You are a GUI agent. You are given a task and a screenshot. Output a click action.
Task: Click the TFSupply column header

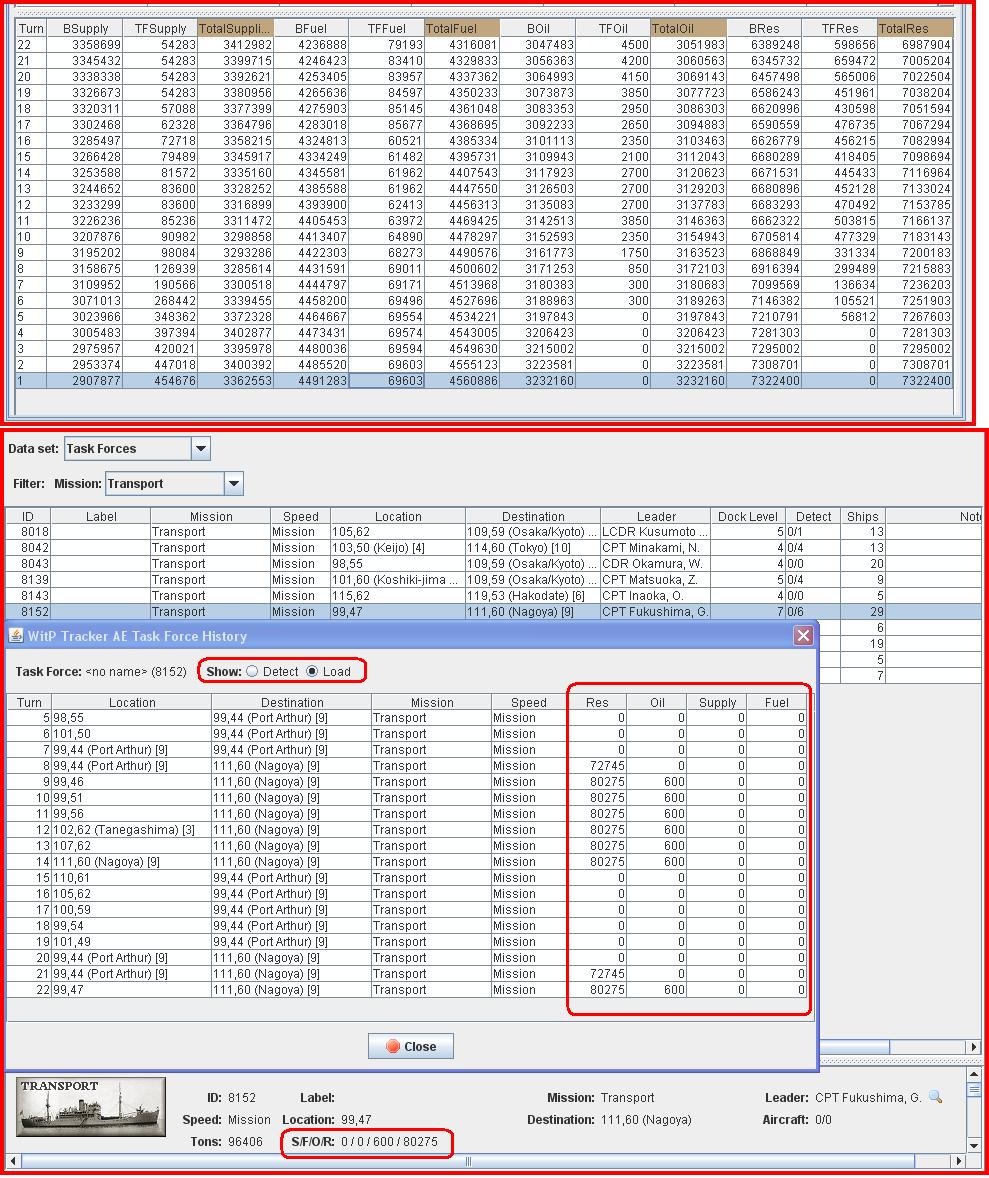tap(160, 29)
